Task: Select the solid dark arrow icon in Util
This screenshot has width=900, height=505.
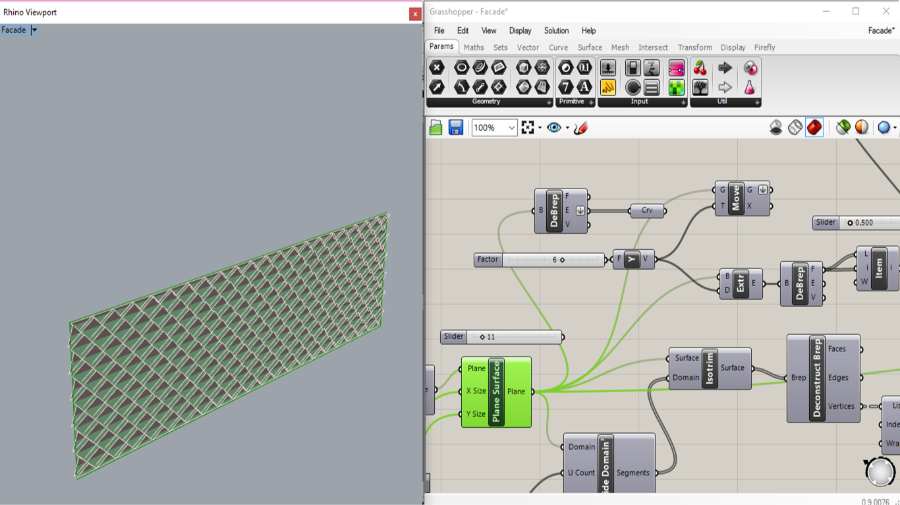Action: click(725, 68)
